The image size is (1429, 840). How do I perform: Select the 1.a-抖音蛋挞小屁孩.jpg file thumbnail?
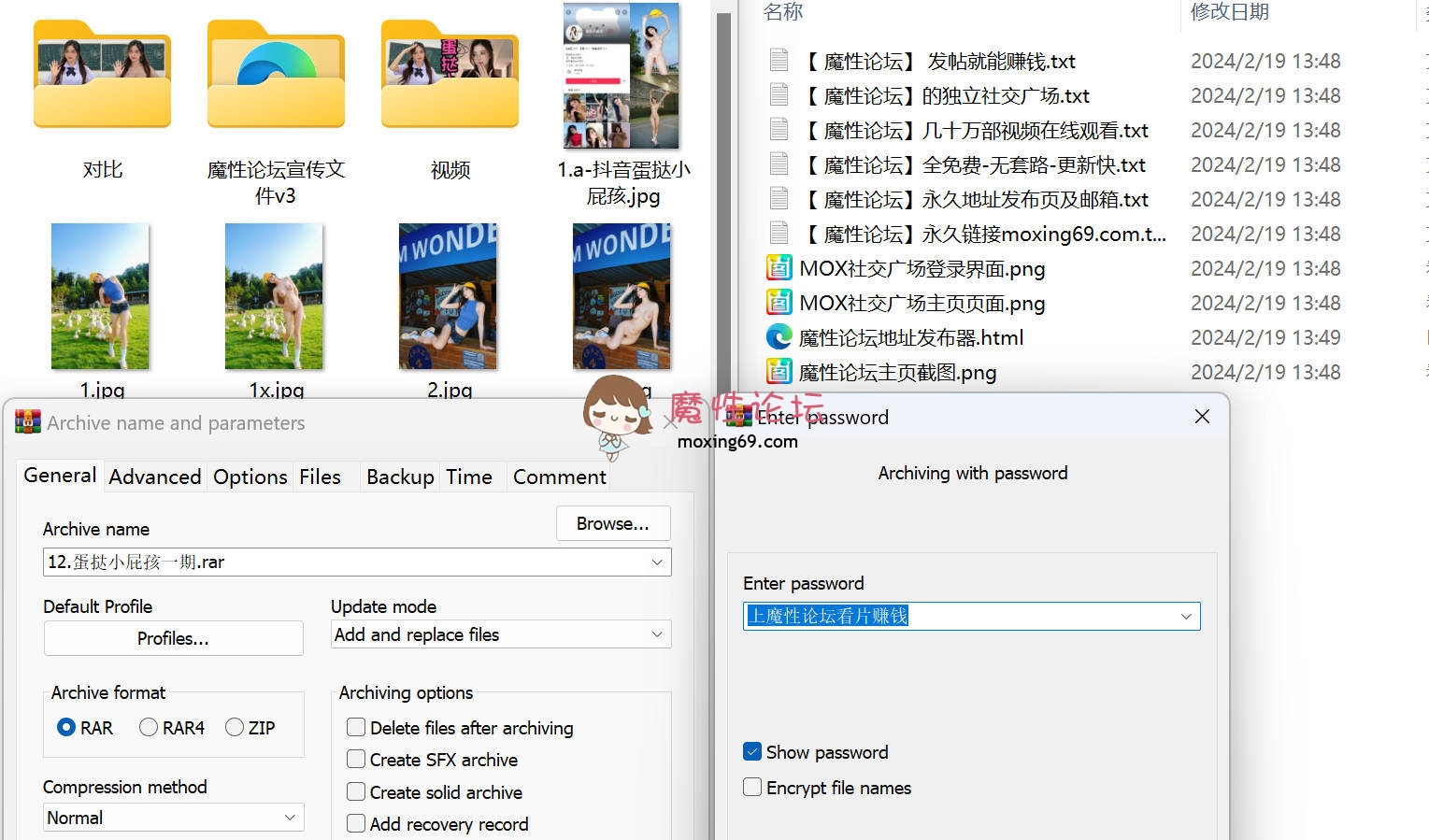(622, 76)
